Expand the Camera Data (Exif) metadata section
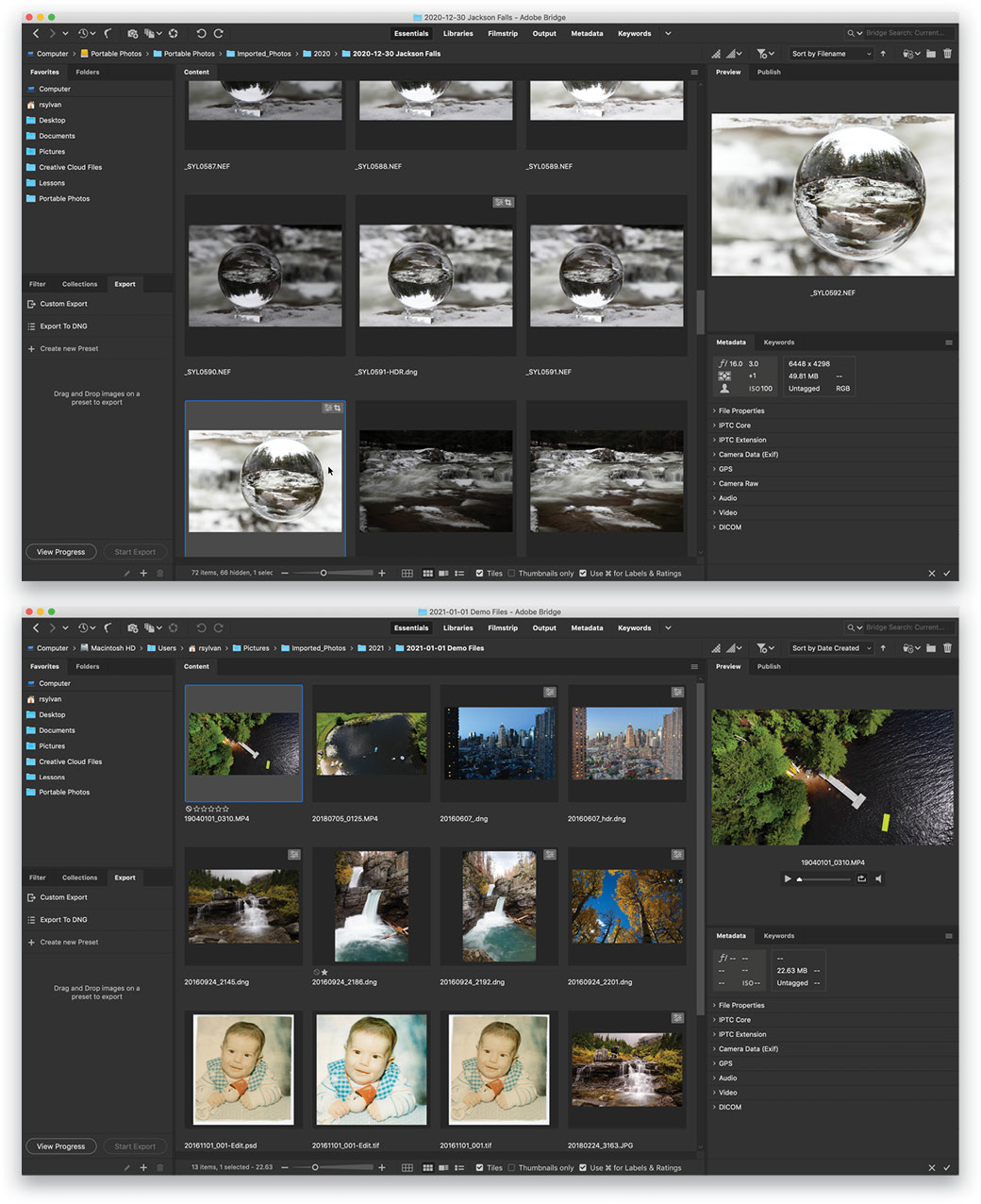Viewport: 981px width, 1204px height. click(x=747, y=454)
